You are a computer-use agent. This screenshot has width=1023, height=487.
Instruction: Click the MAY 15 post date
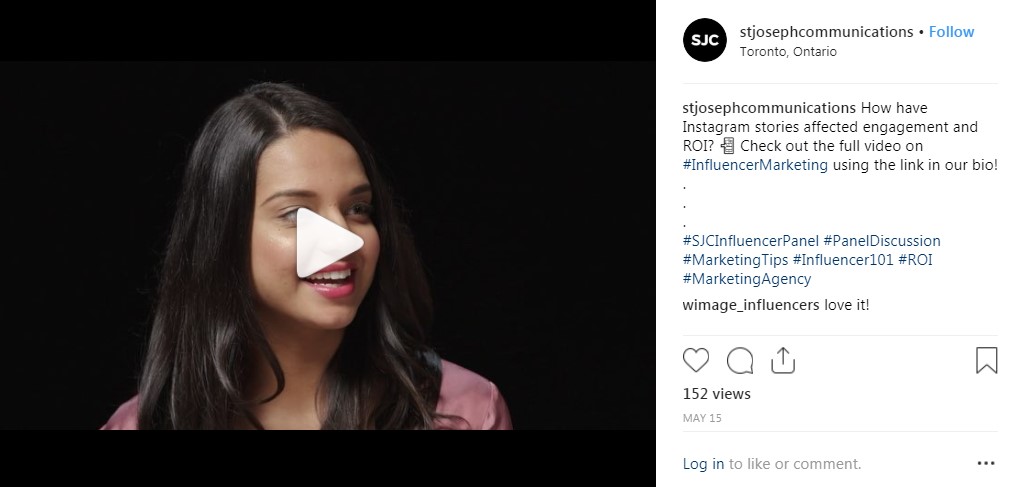702,418
